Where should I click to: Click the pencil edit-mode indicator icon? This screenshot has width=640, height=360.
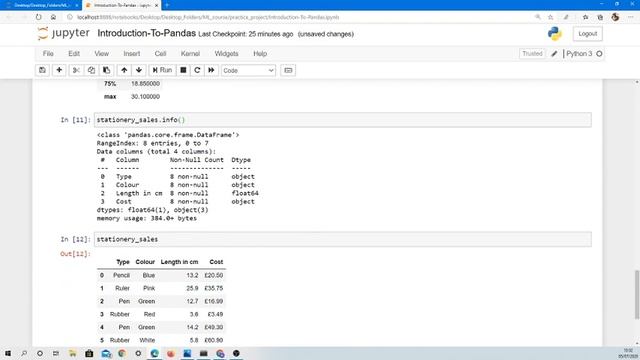(x=554, y=53)
